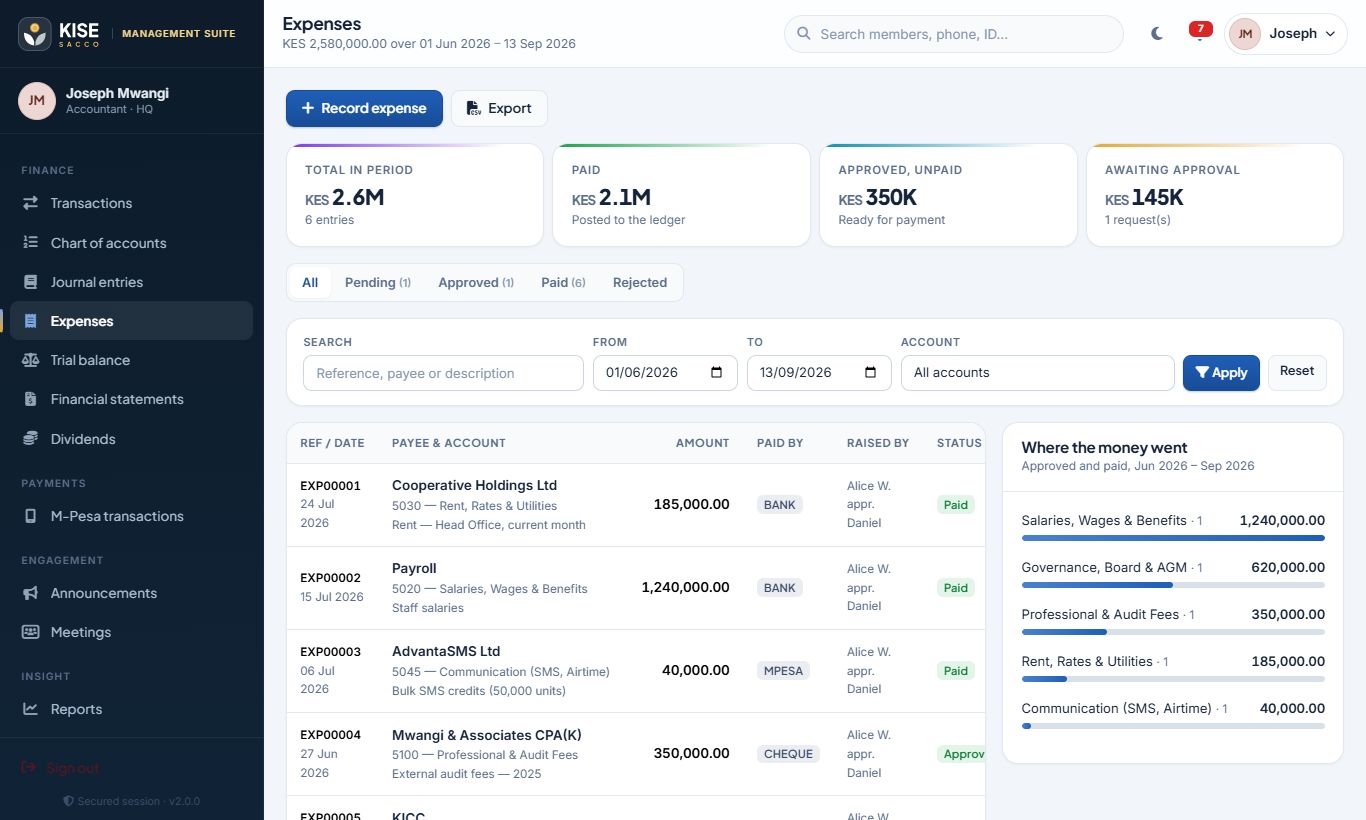The image size is (1366, 820).
Task: Click the Governance, Board & AGM progress bar
Action: (1173, 585)
